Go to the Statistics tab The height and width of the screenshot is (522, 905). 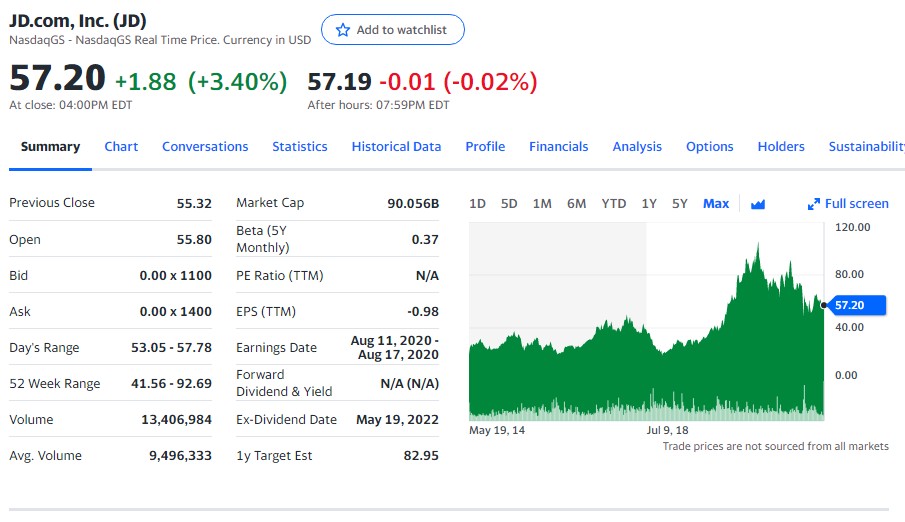point(300,147)
